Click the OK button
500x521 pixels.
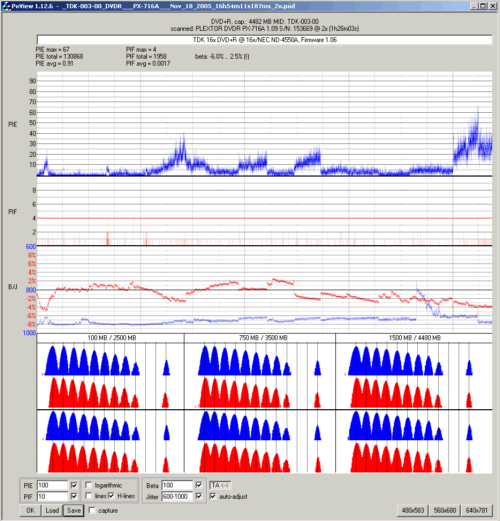point(30,510)
